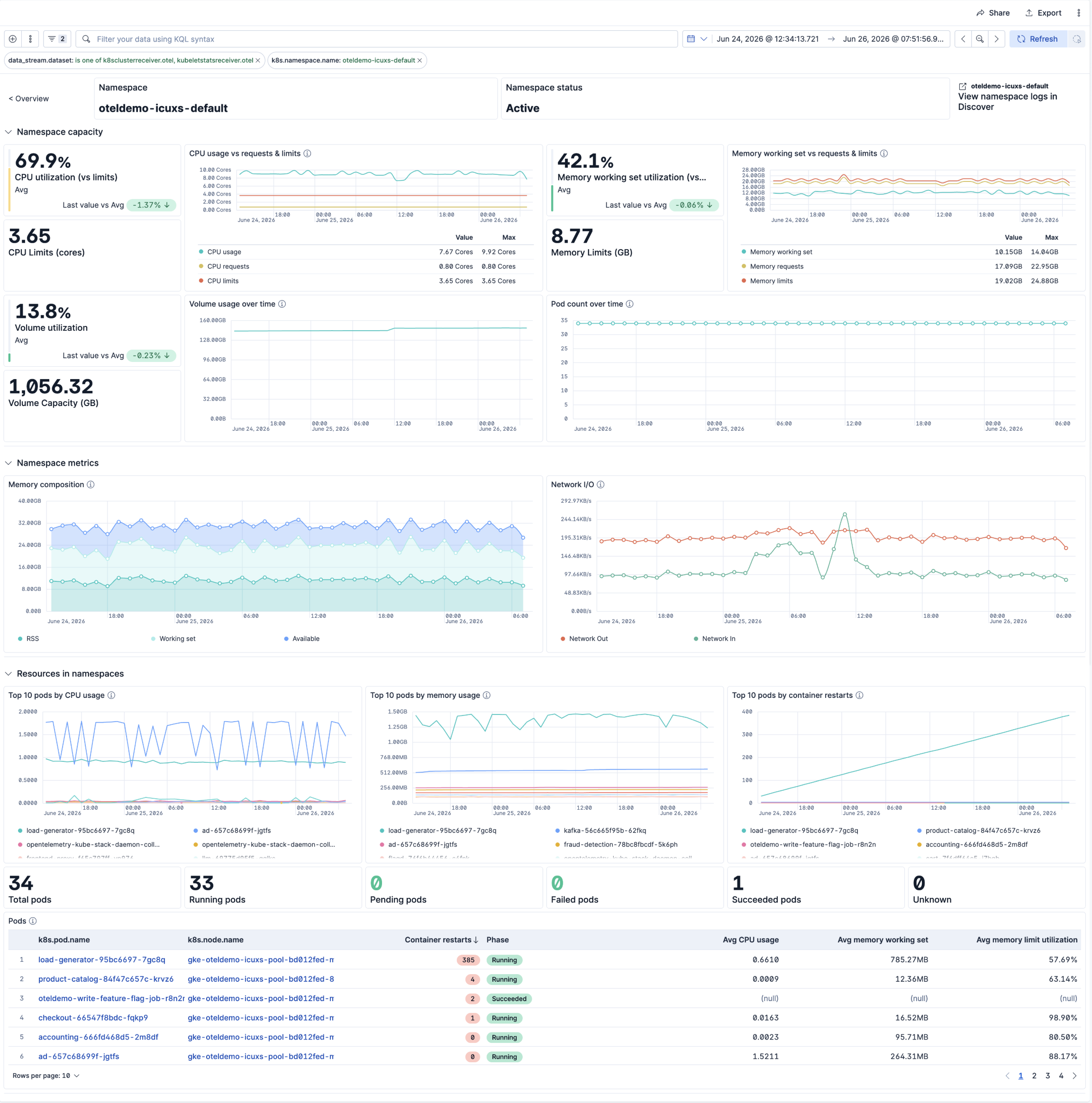This screenshot has height=1103, width=1092.
Task: Sort by k8s.pod.name column header
Action: click(x=64, y=940)
